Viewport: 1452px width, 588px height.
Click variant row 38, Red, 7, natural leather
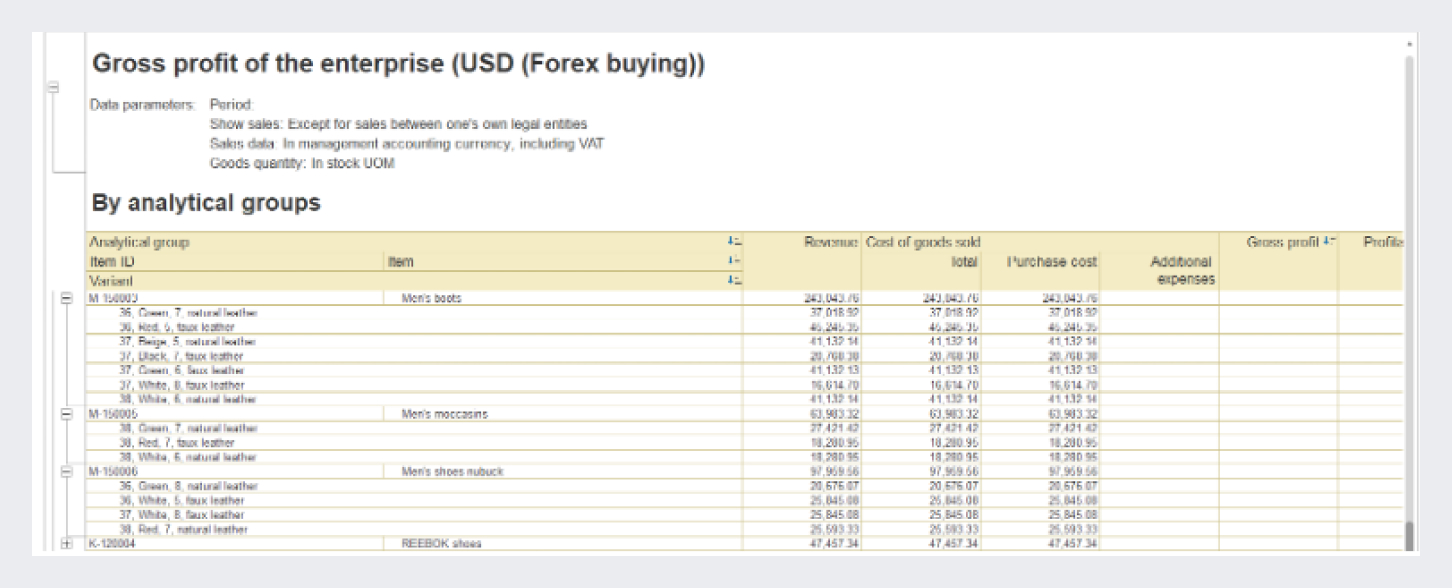(x=183, y=529)
